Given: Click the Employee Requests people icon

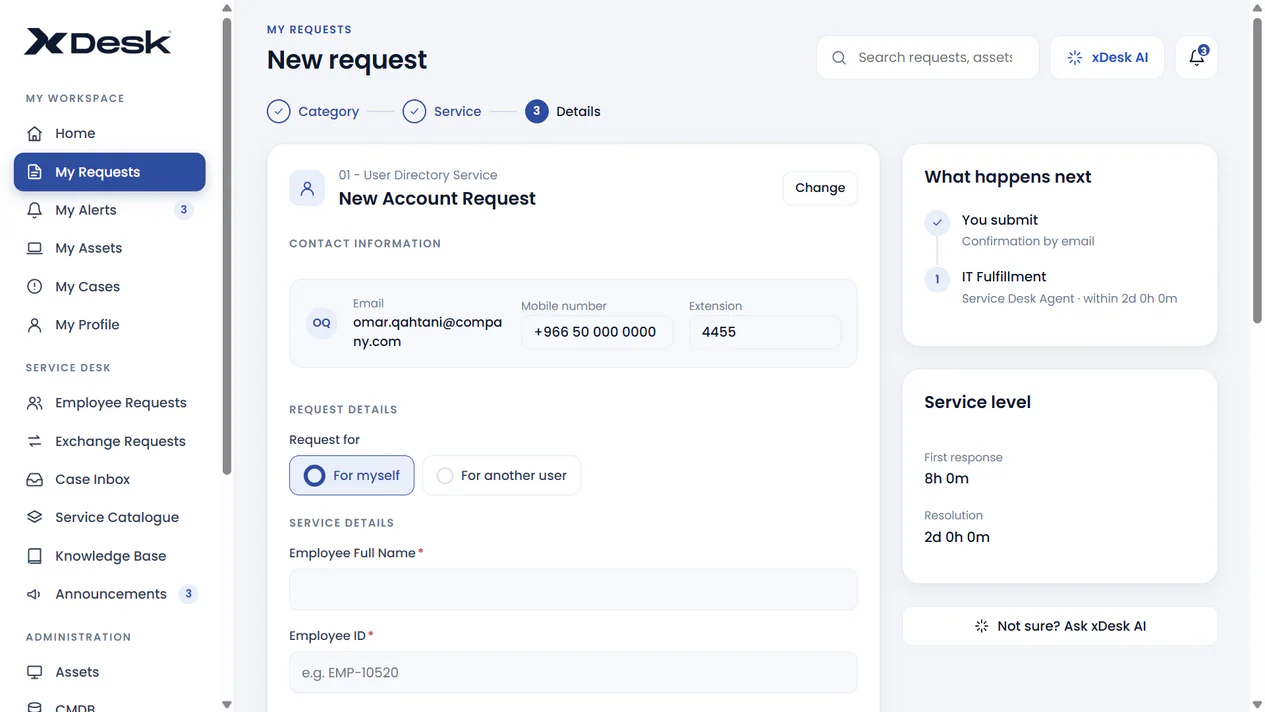Looking at the screenshot, I should 35,403.
